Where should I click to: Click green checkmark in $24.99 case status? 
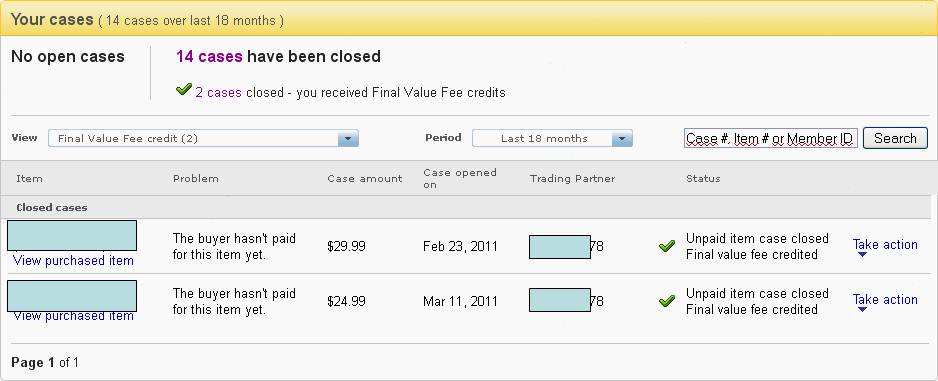point(666,301)
